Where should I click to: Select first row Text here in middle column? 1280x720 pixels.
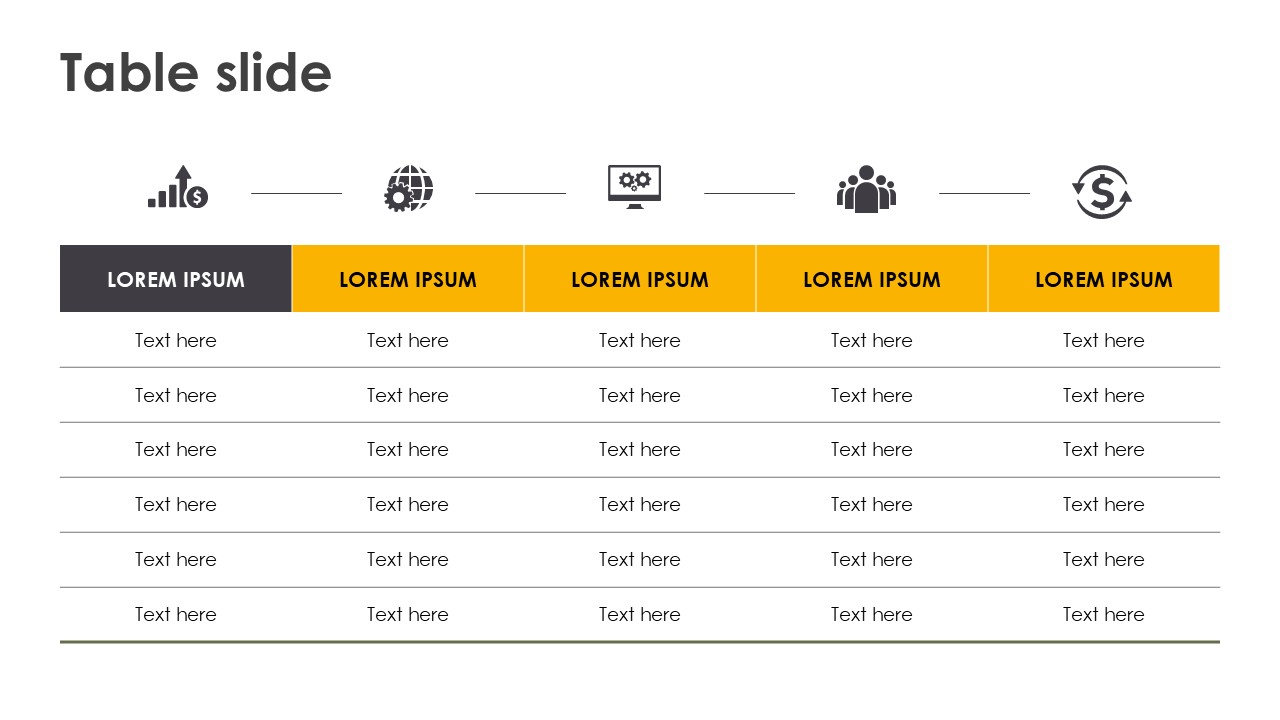pyautogui.click(x=640, y=340)
